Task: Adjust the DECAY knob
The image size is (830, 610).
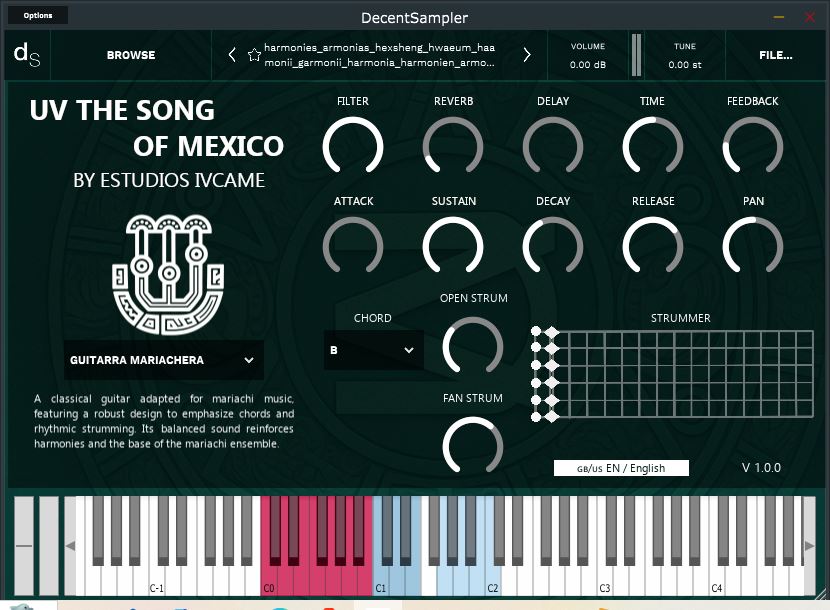Action: [x=553, y=246]
